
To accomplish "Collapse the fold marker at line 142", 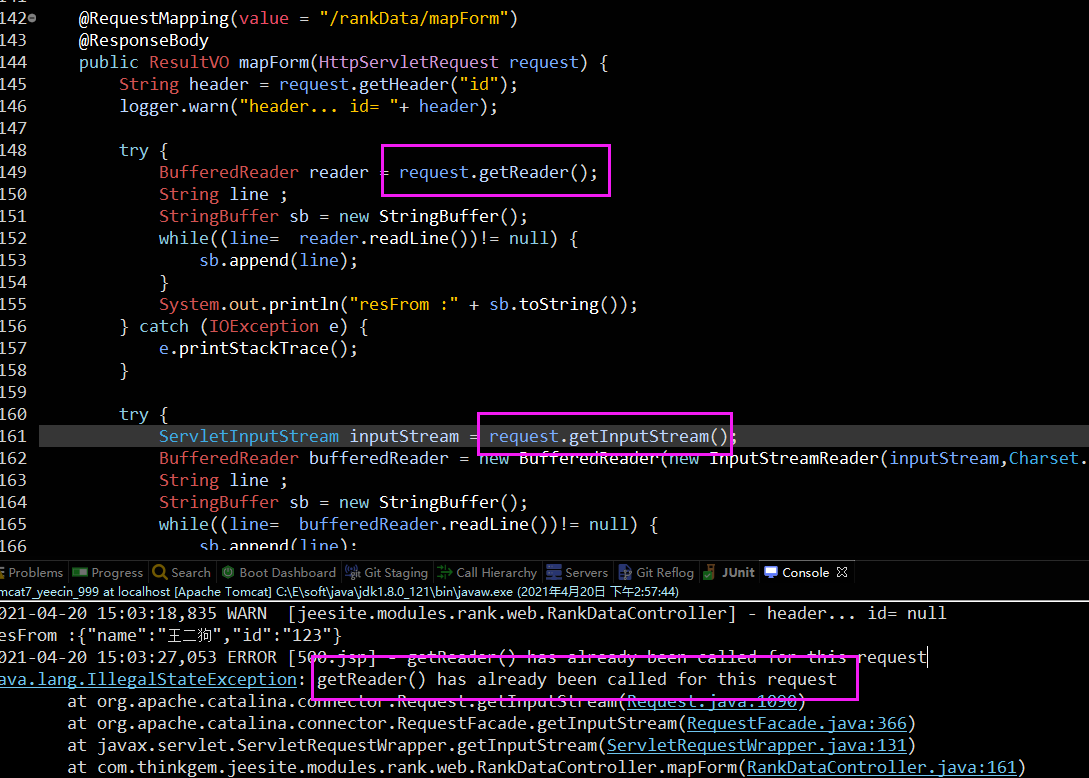I will click(32, 18).
